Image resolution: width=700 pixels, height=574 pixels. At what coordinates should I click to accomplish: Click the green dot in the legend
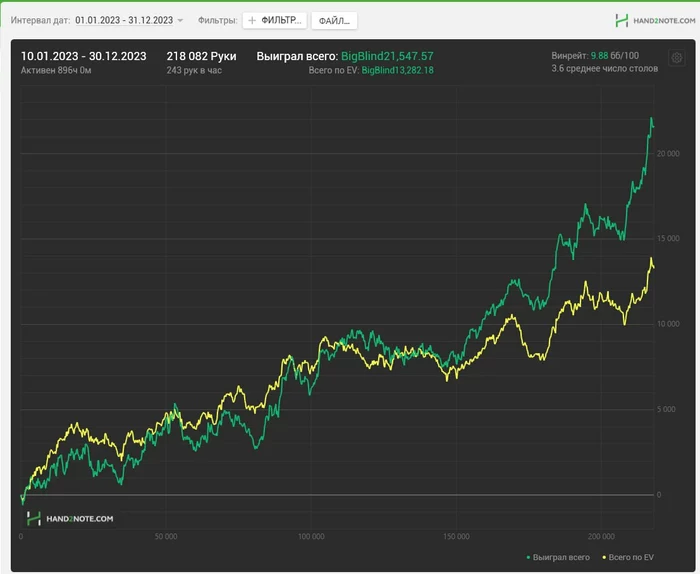point(528,556)
